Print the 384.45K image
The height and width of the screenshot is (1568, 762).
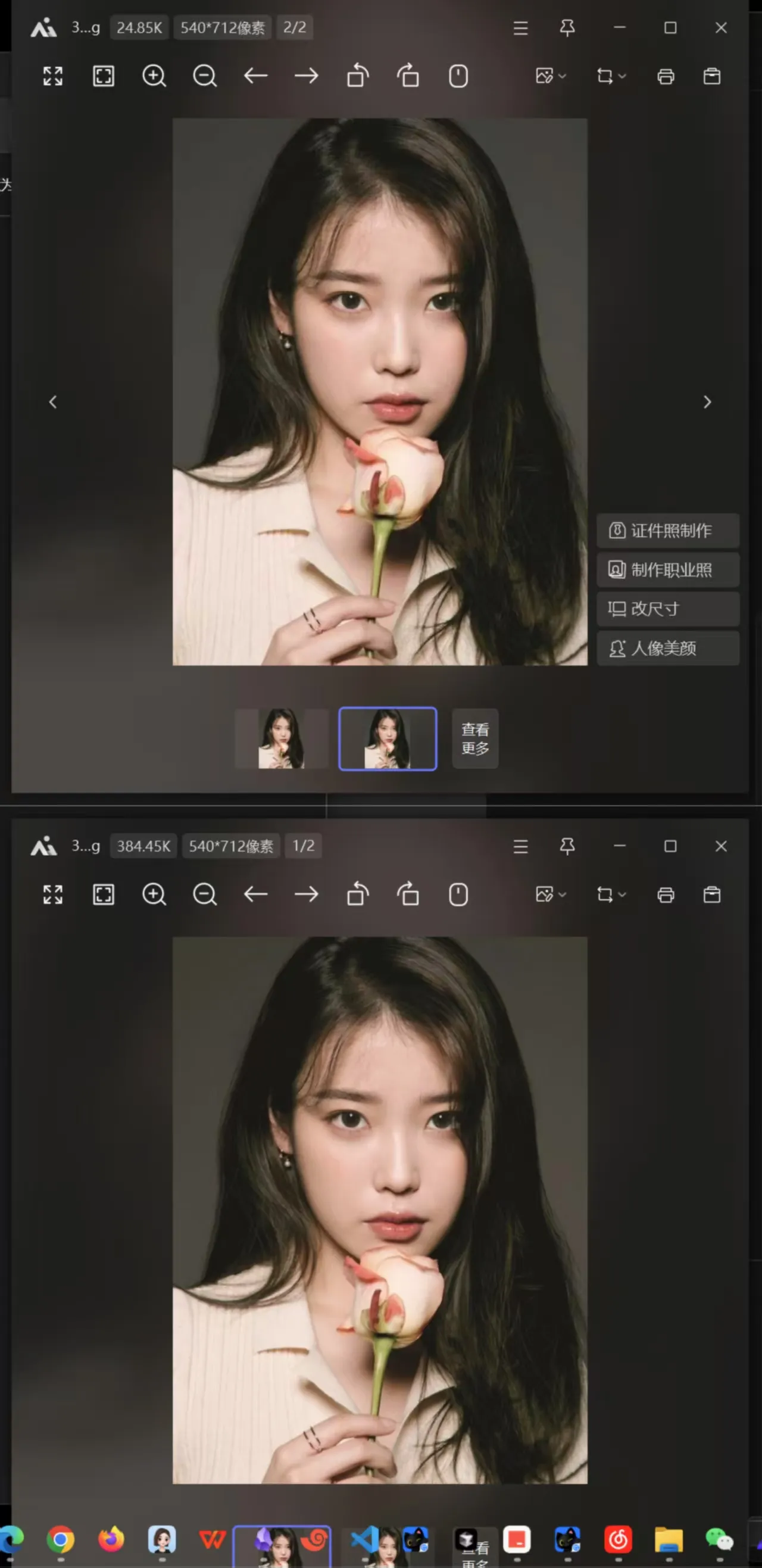[666, 895]
